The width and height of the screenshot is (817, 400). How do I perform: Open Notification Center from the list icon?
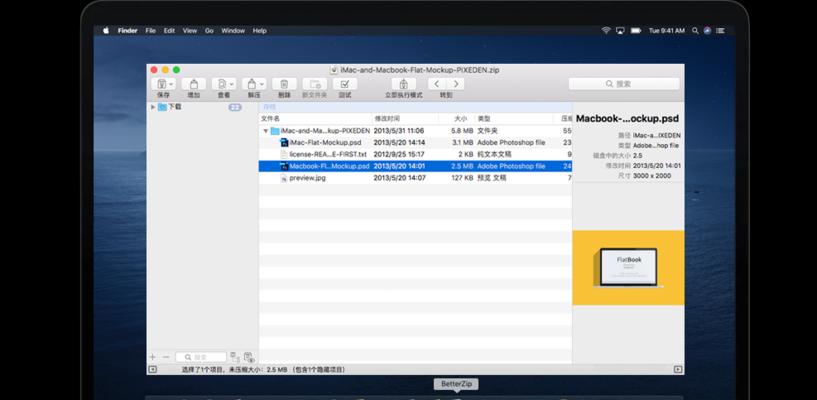[720, 31]
